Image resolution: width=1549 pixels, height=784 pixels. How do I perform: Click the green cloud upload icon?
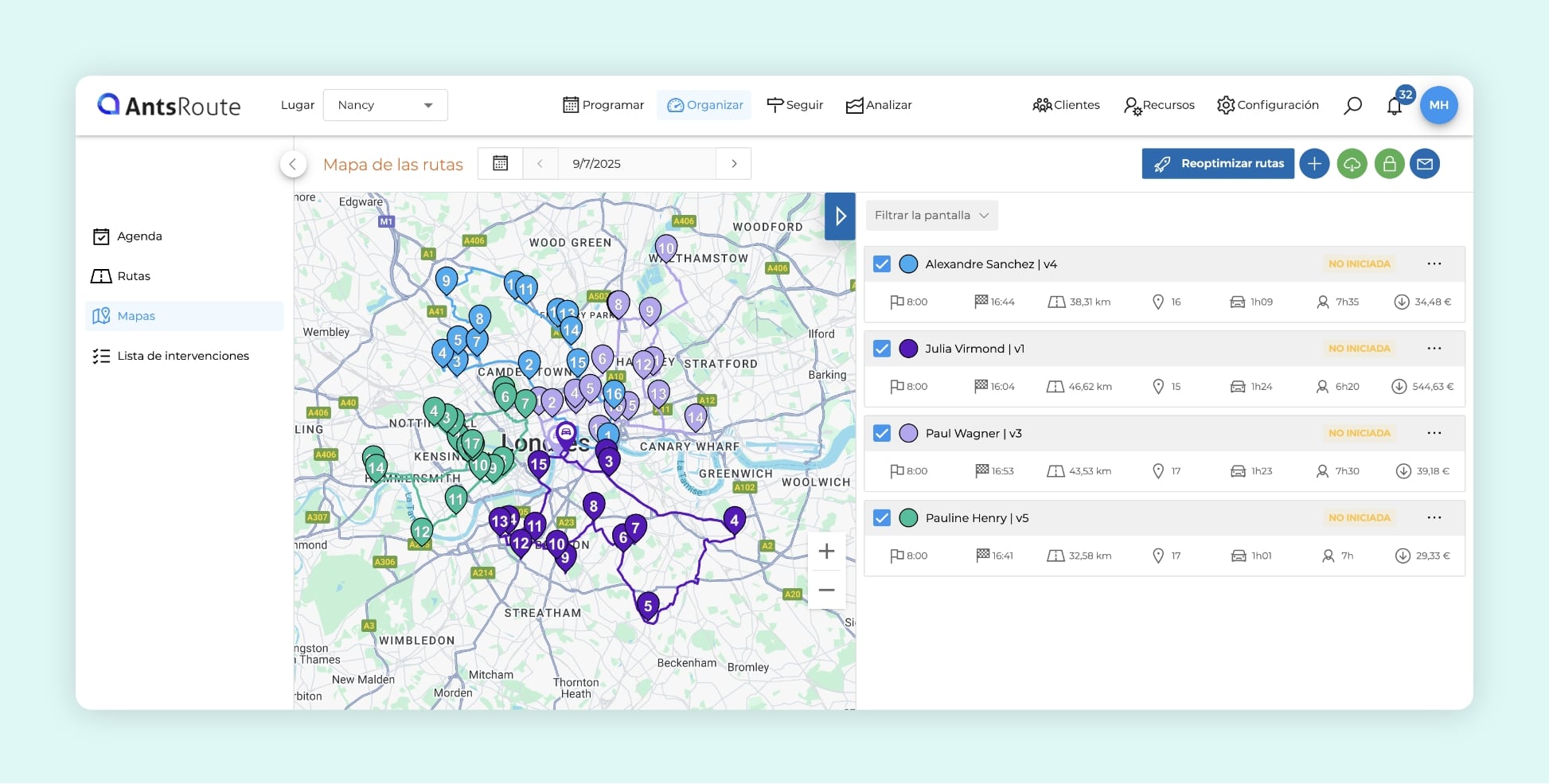1352,164
